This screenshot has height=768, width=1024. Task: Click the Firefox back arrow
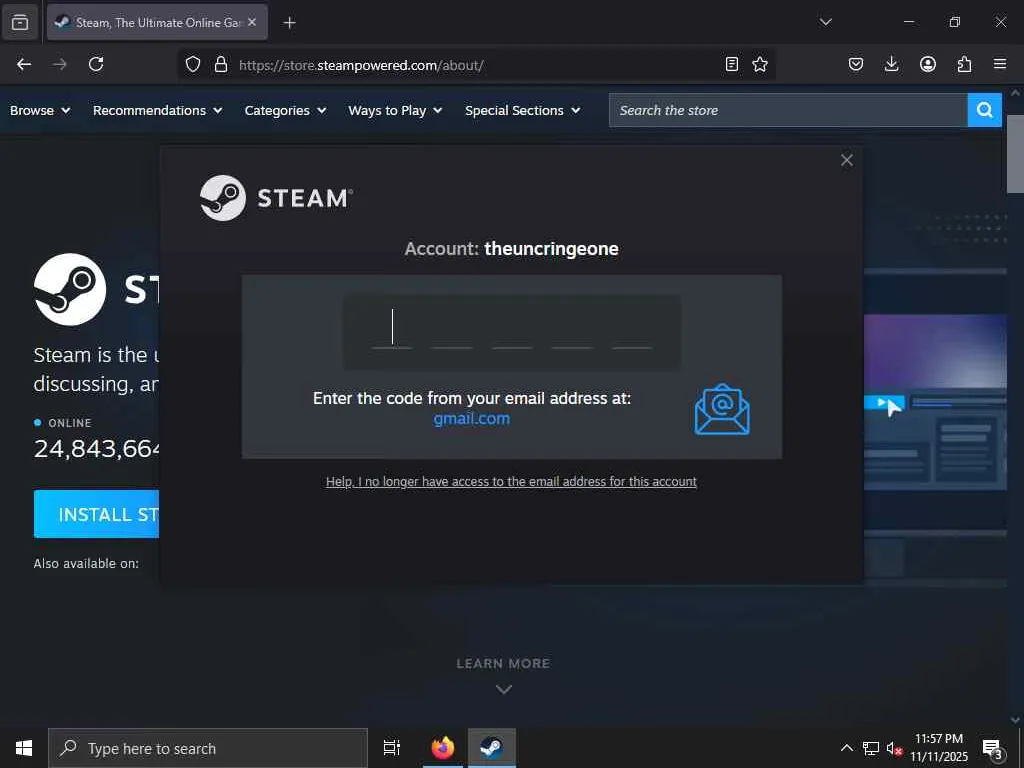[x=24, y=64]
